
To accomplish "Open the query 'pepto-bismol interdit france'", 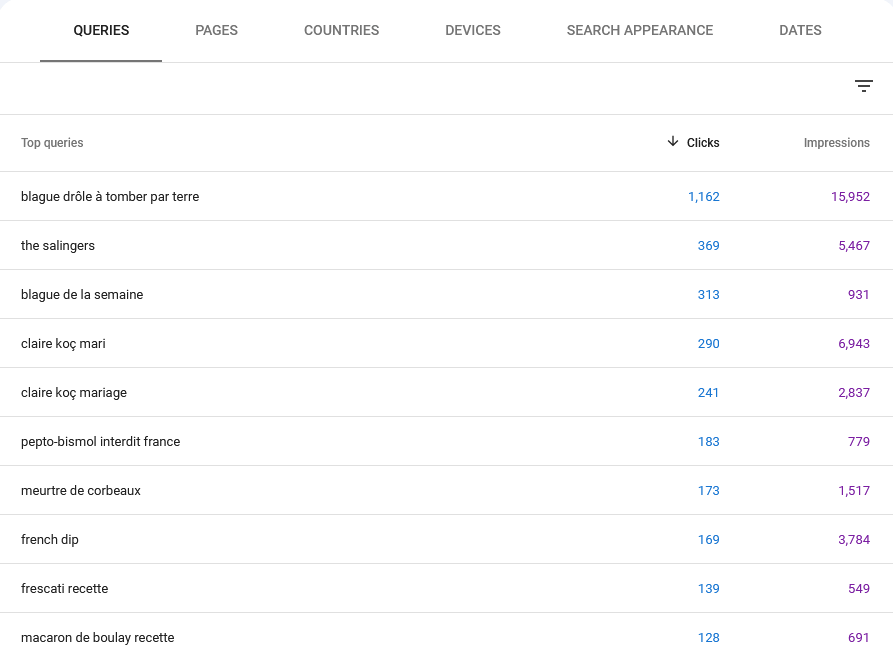I will tap(100, 441).
